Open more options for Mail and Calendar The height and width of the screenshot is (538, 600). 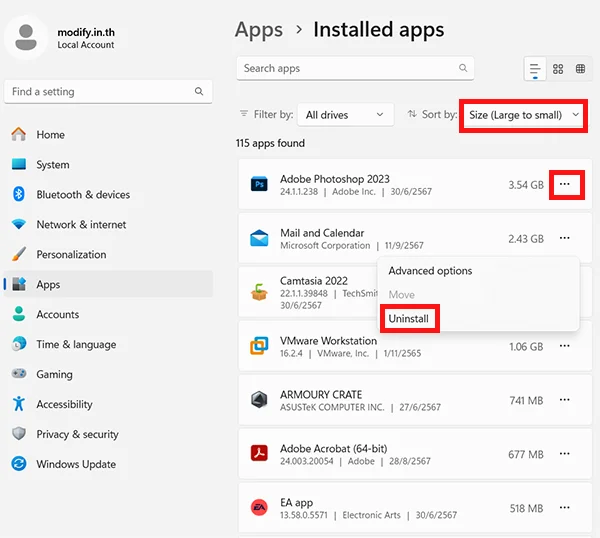tap(564, 238)
